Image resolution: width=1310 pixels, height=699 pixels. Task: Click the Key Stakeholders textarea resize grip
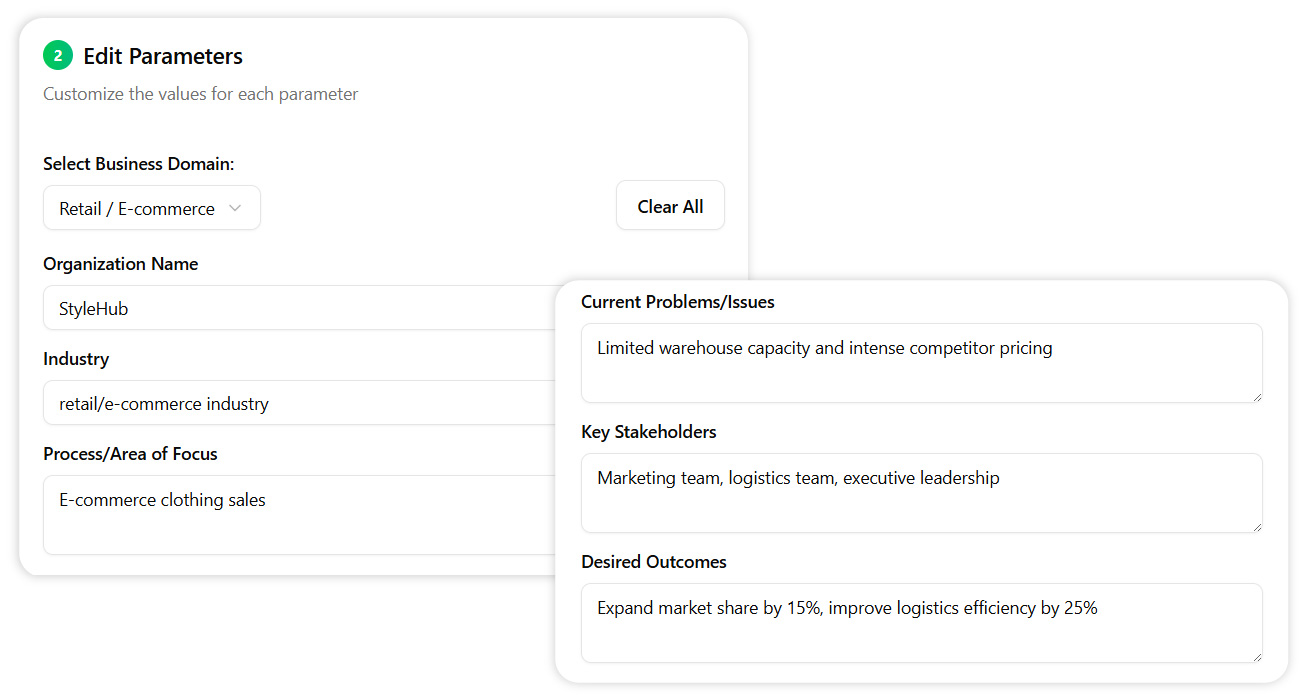point(1256,526)
